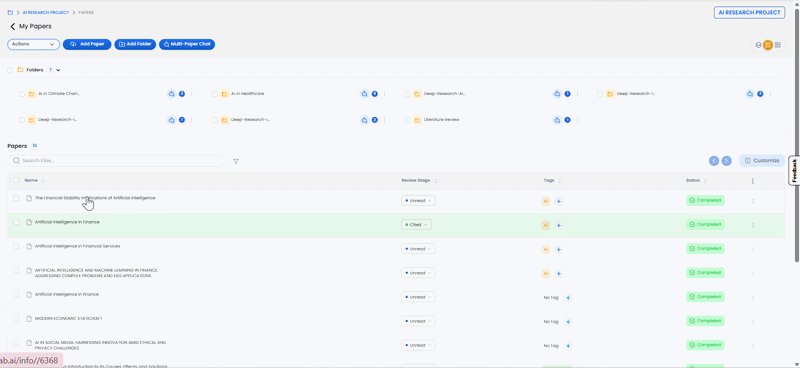Image resolution: width=800 pixels, height=368 pixels.
Task: Change review stage for the AI AND MACHINE LEARNING IN FINANCE paper
Action: click(x=418, y=273)
